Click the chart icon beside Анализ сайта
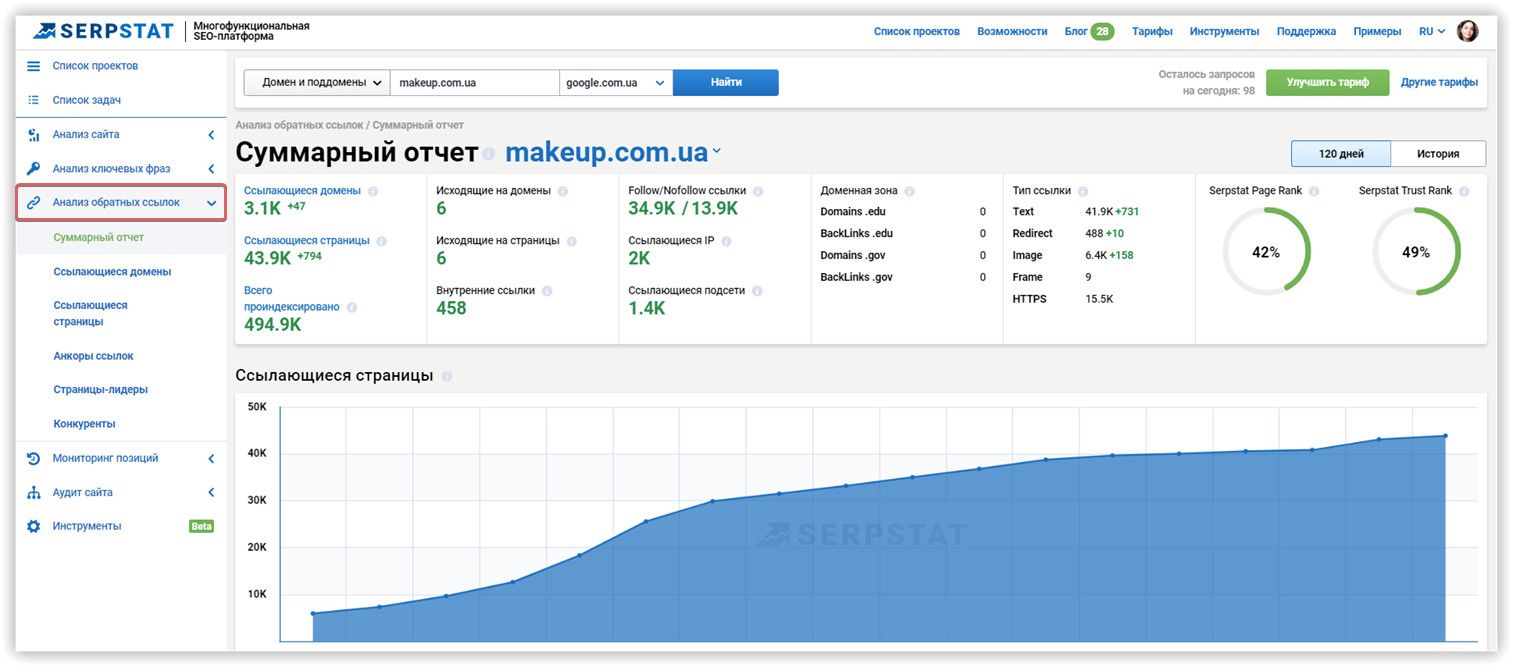The height and width of the screenshot is (667, 1513). (x=34, y=135)
